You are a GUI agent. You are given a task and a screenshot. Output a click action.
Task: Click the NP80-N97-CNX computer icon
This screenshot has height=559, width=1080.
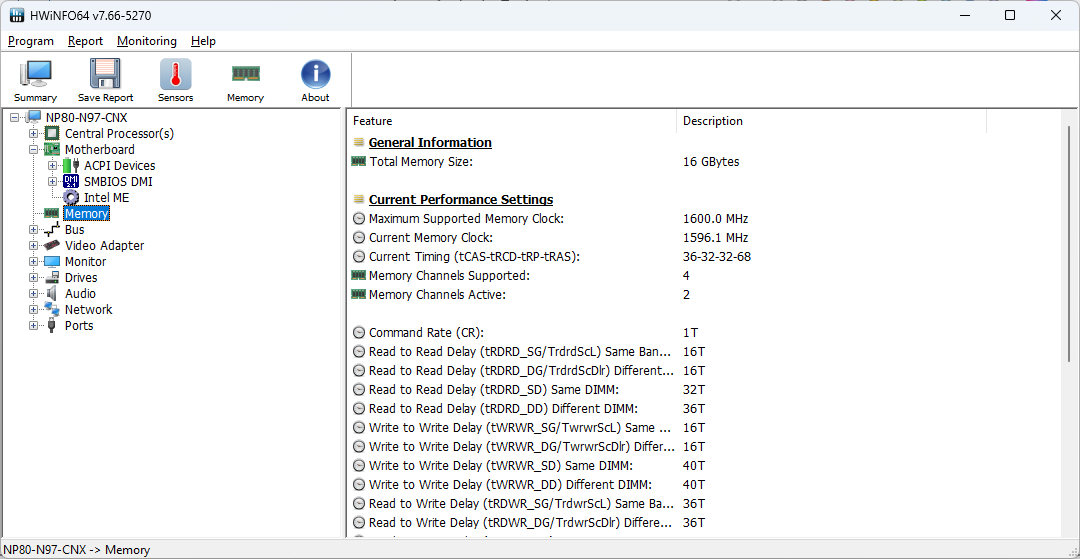point(34,118)
